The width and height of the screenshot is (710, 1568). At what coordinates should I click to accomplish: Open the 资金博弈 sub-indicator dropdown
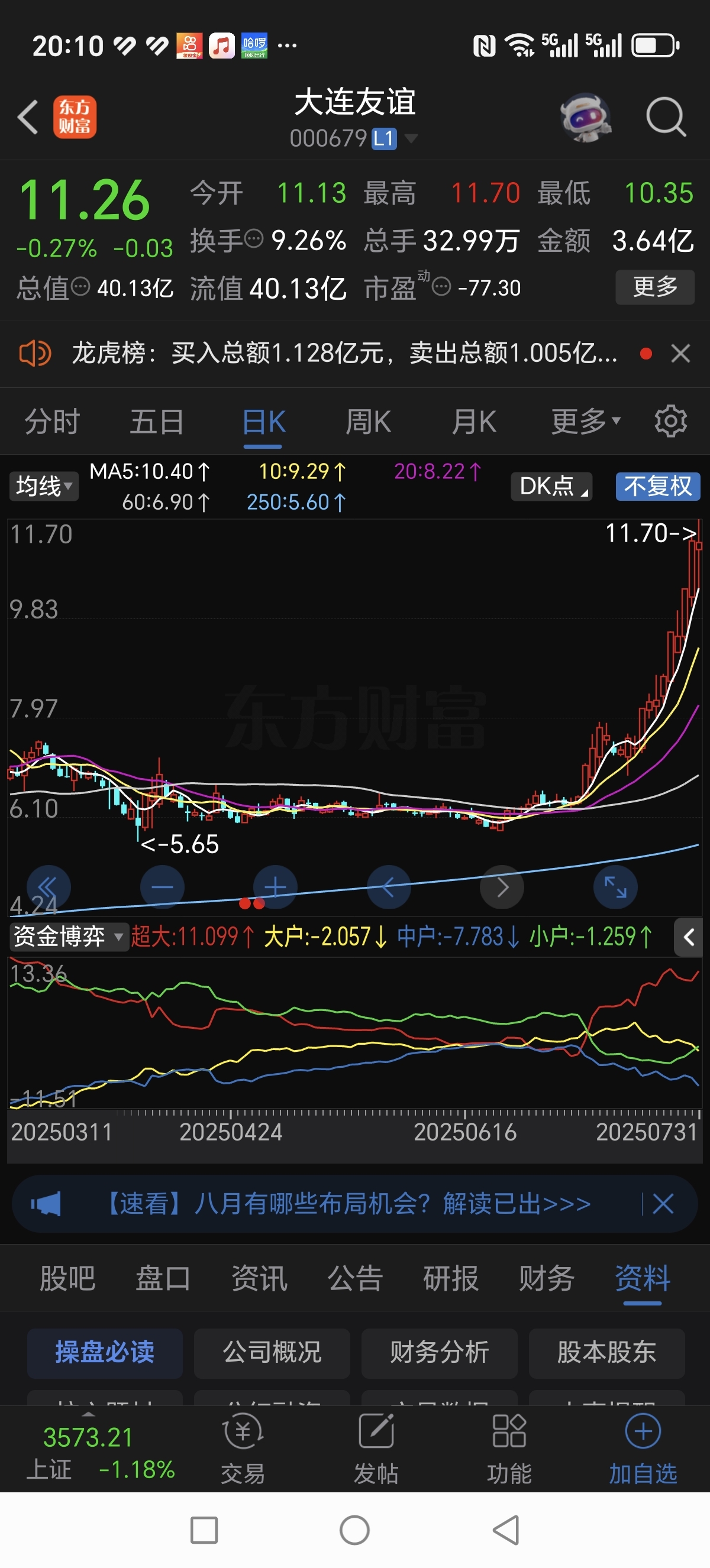pyautogui.click(x=67, y=936)
